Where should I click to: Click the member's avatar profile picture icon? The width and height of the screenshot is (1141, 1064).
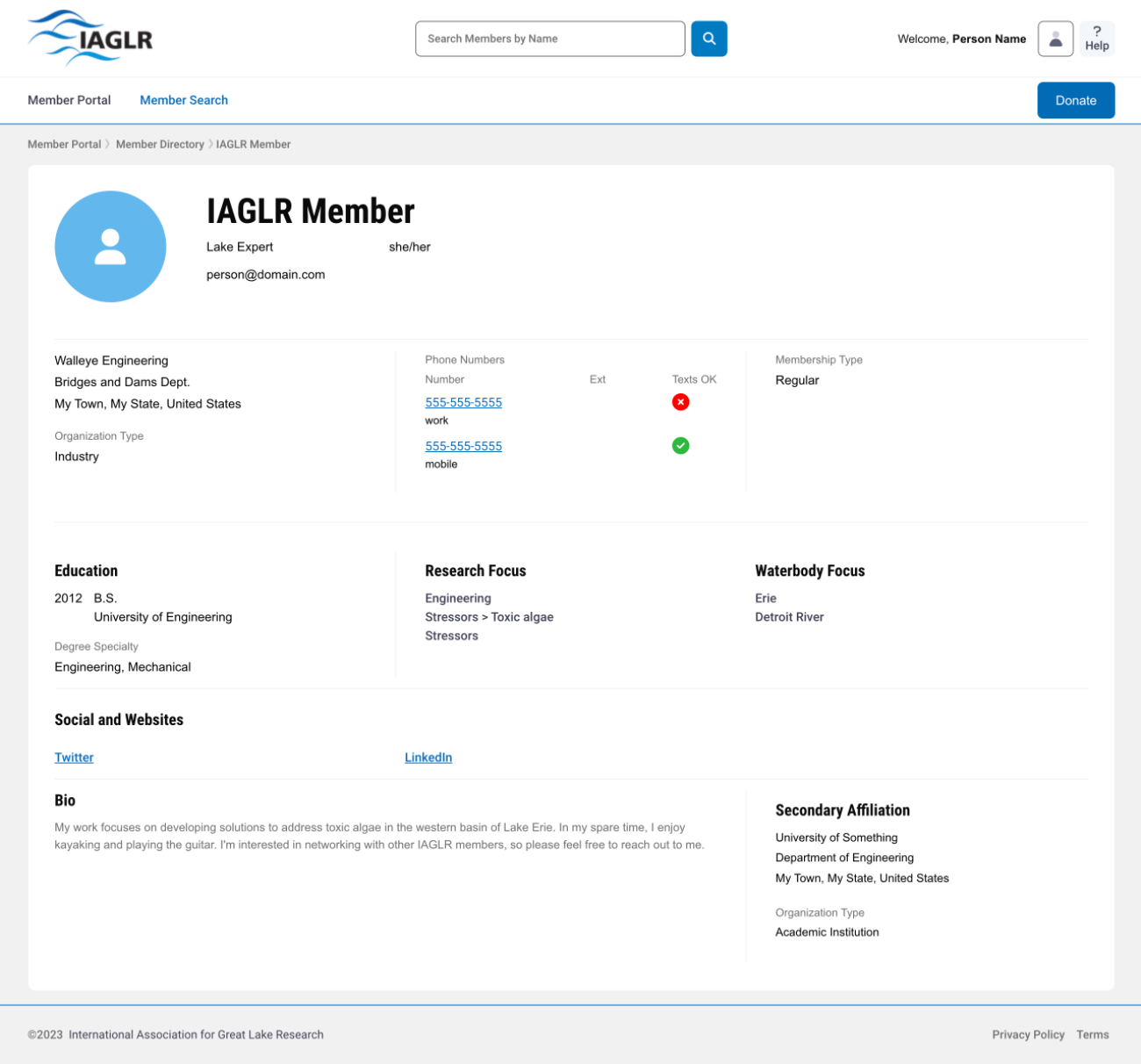click(x=111, y=247)
